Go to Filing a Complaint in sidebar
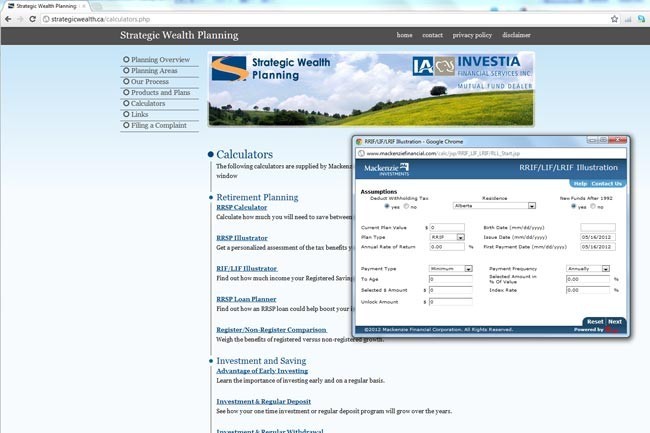Screen dimensions: 650x433 159,125
